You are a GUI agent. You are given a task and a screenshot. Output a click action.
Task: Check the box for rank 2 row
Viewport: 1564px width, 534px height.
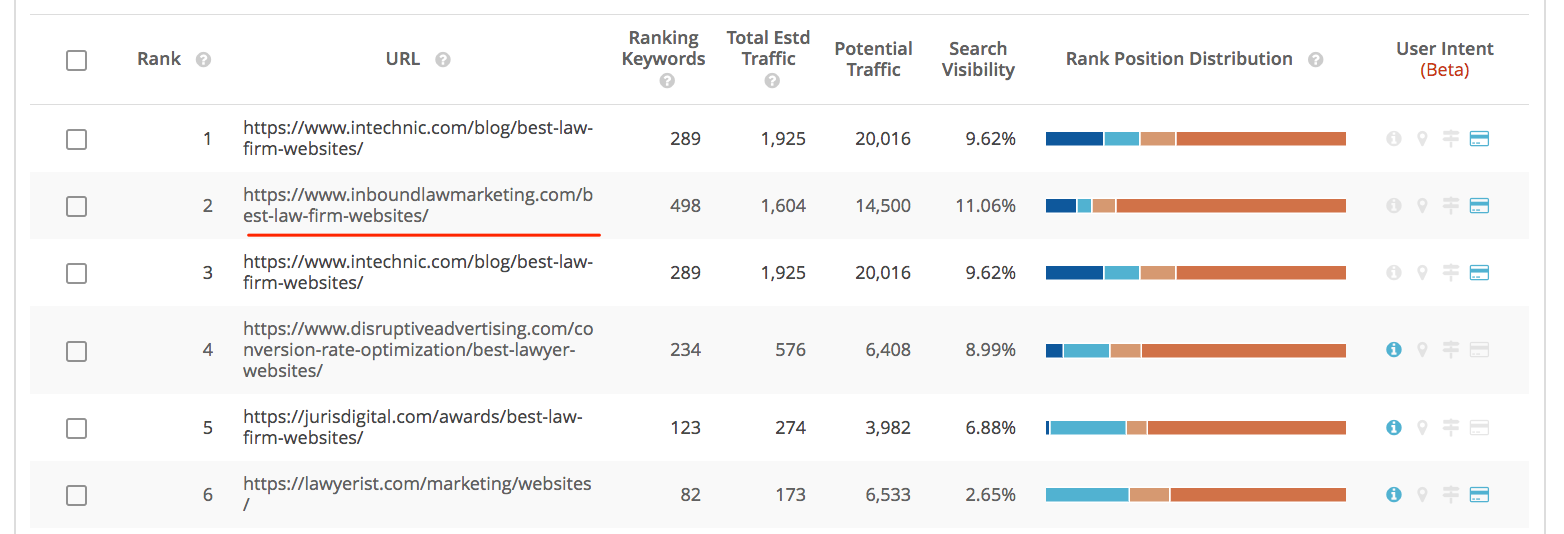click(x=76, y=206)
